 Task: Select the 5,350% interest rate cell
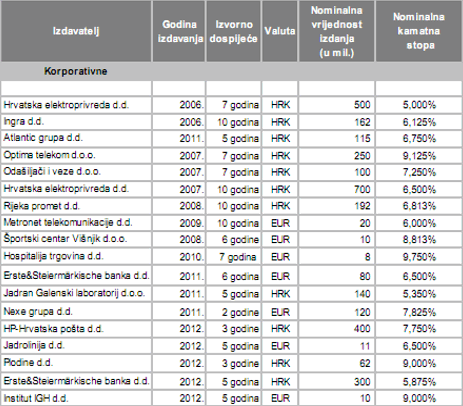(419, 294)
